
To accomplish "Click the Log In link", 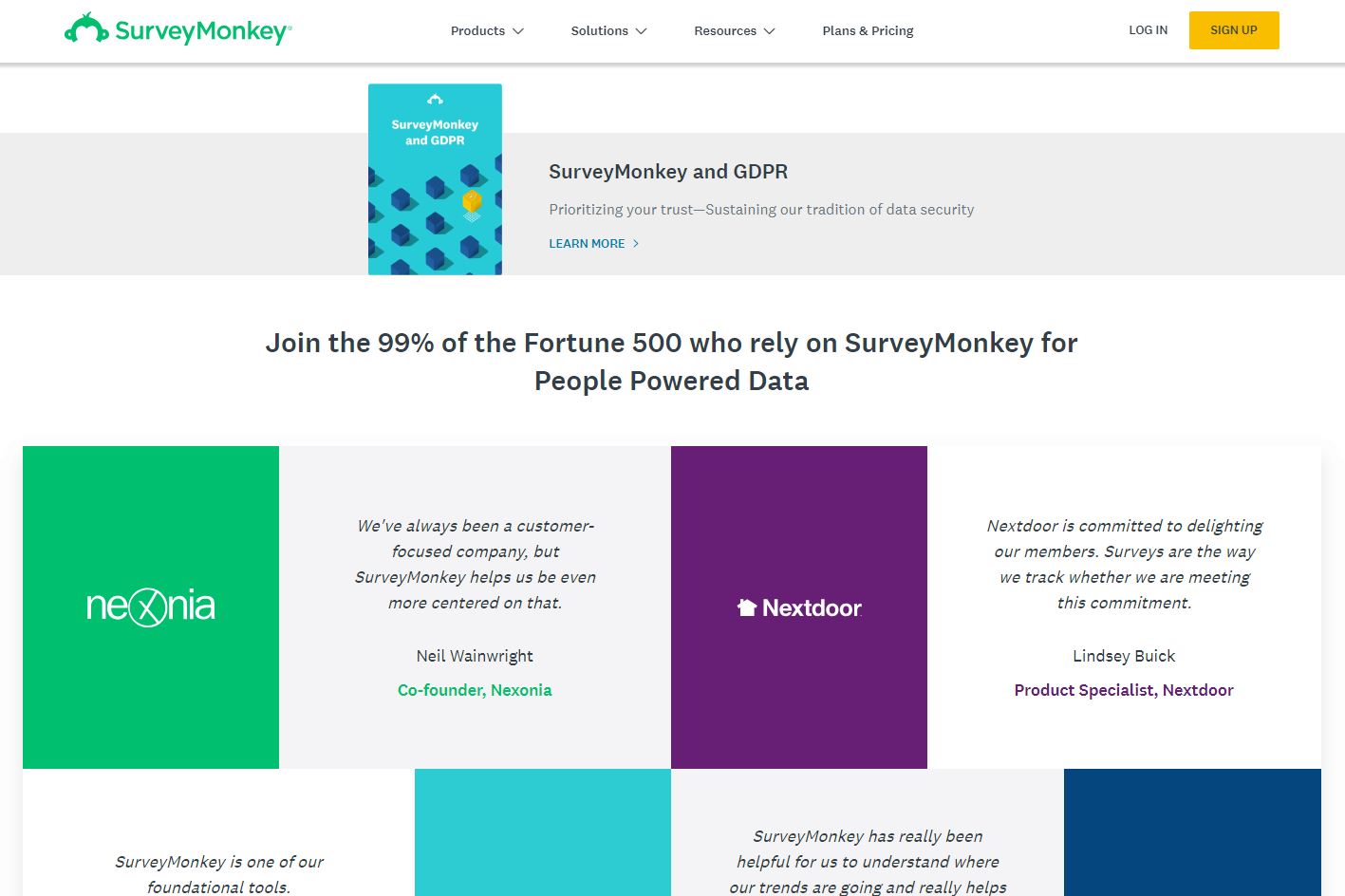I will (x=1148, y=30).
